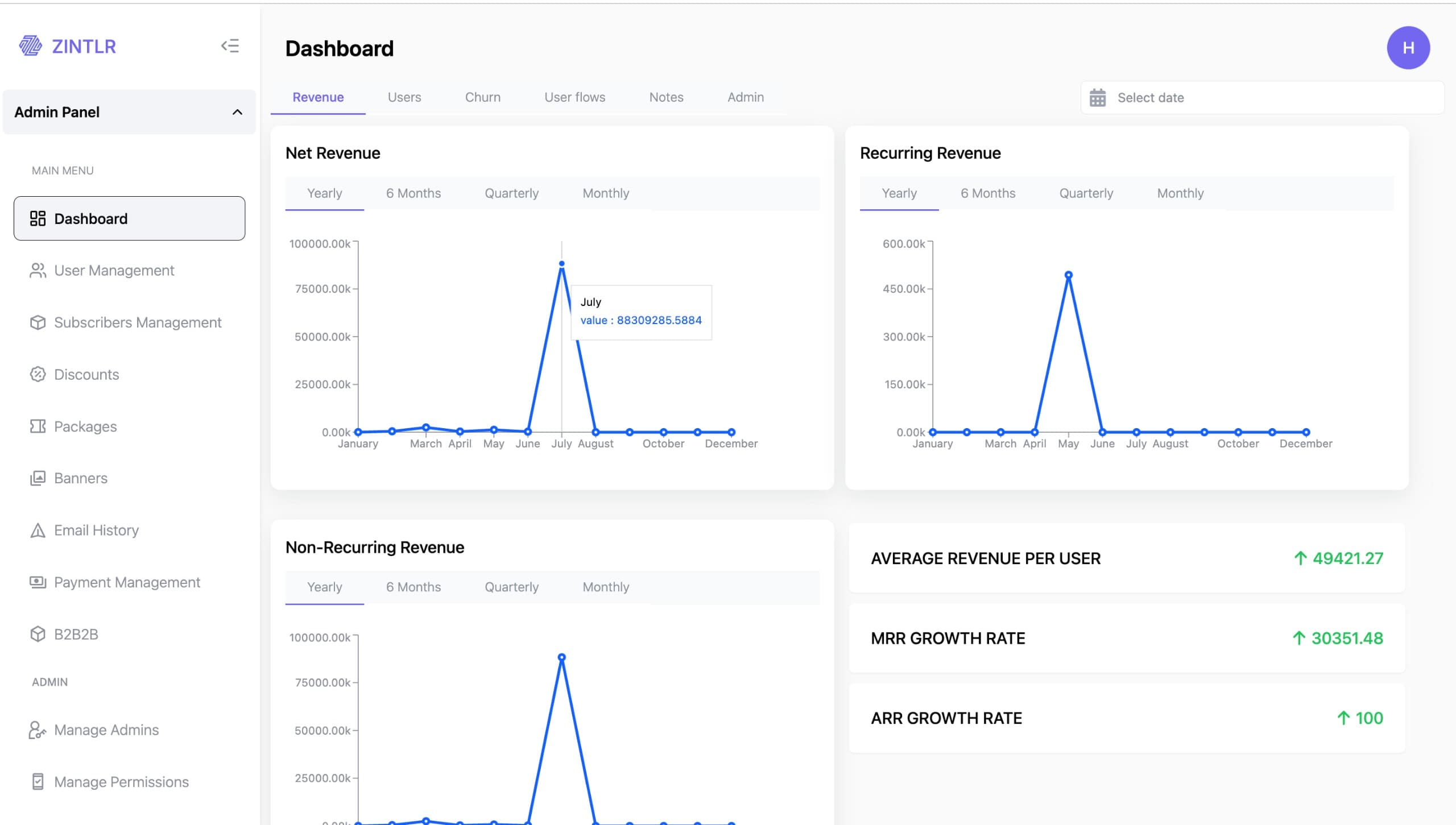Click the Discounts badge icon
Image resolution: width=1456 pixels, height=825 pixels.
coord(38,374)
